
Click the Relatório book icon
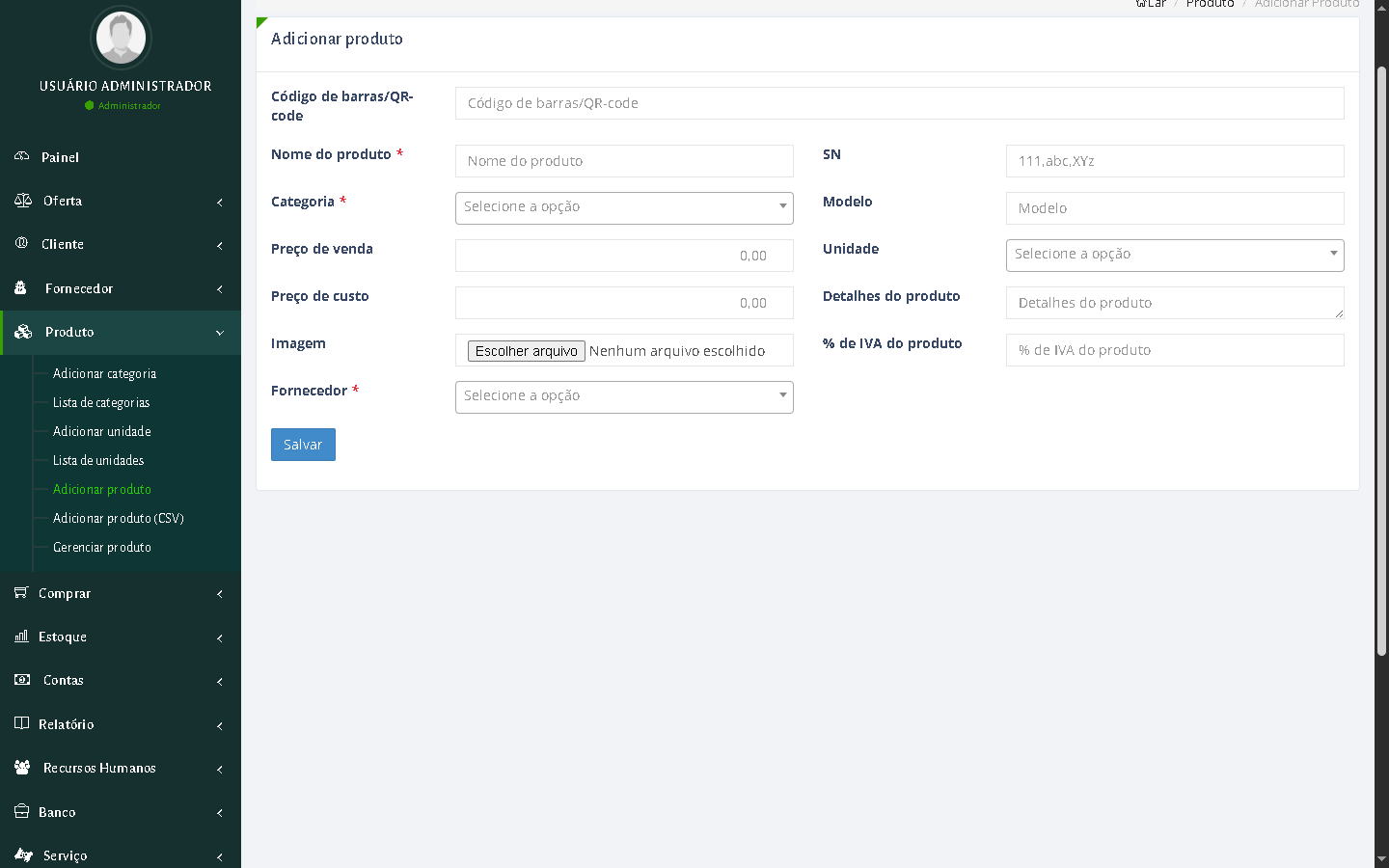21,723
